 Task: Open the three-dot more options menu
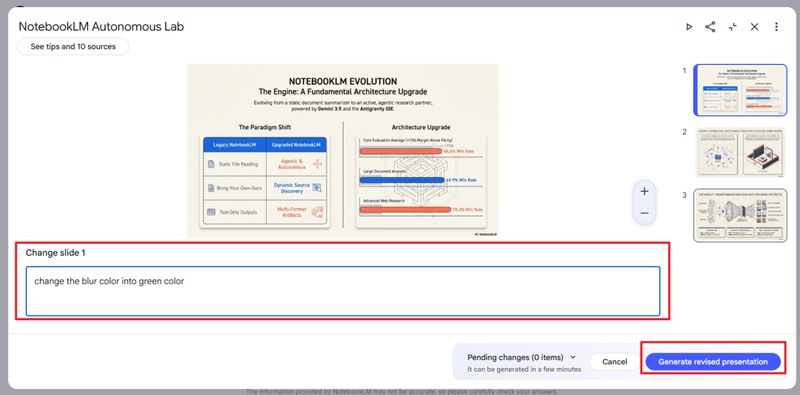776,27
